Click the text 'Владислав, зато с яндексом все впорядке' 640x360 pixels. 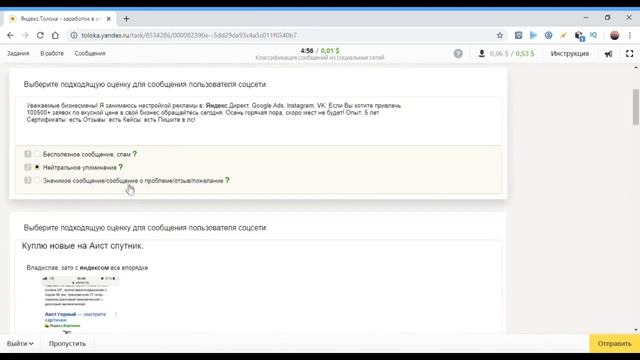tap(87, 268)
